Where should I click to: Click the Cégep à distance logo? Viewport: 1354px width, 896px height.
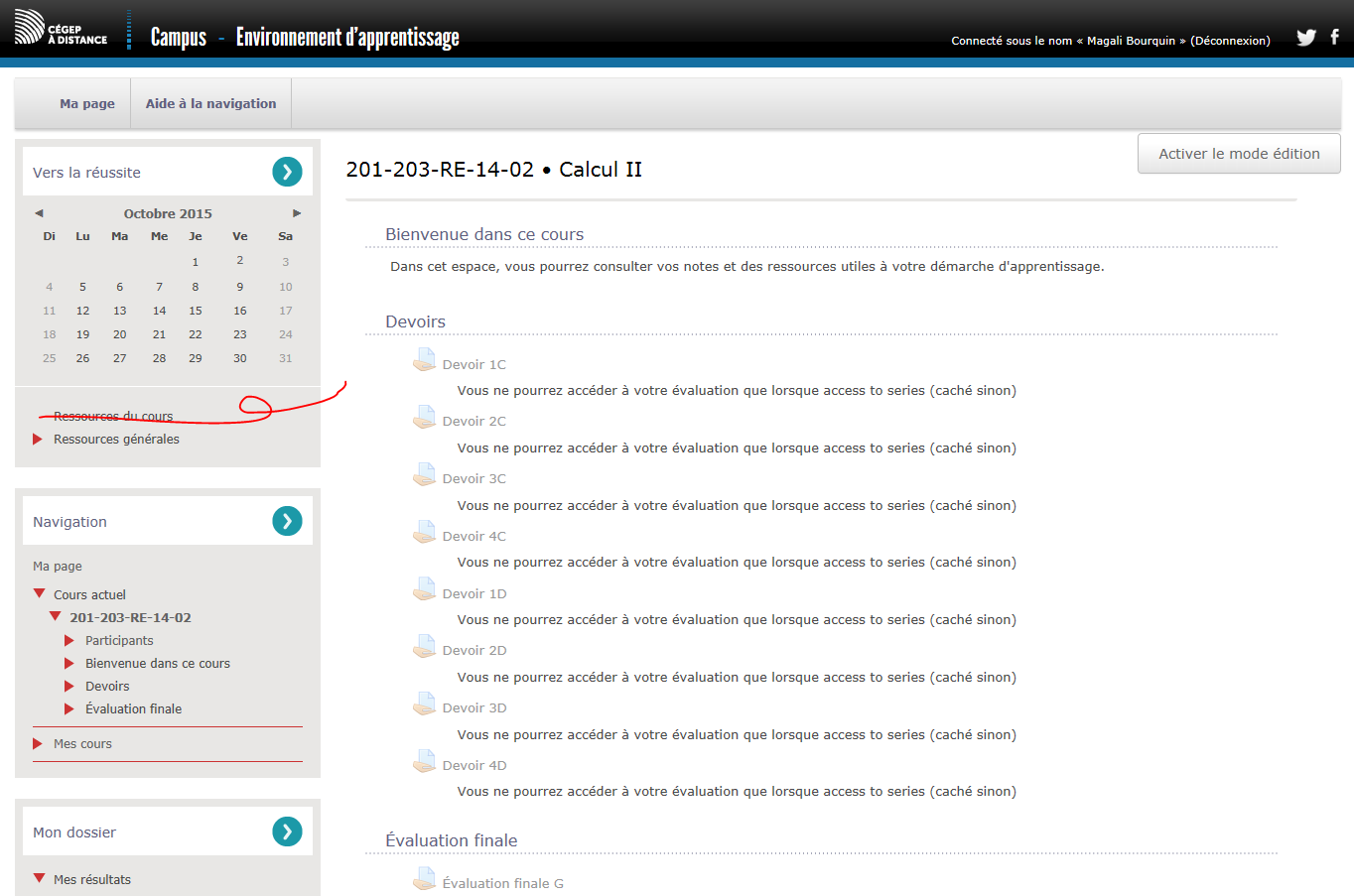pyautogui.click(x=62, y=29)
